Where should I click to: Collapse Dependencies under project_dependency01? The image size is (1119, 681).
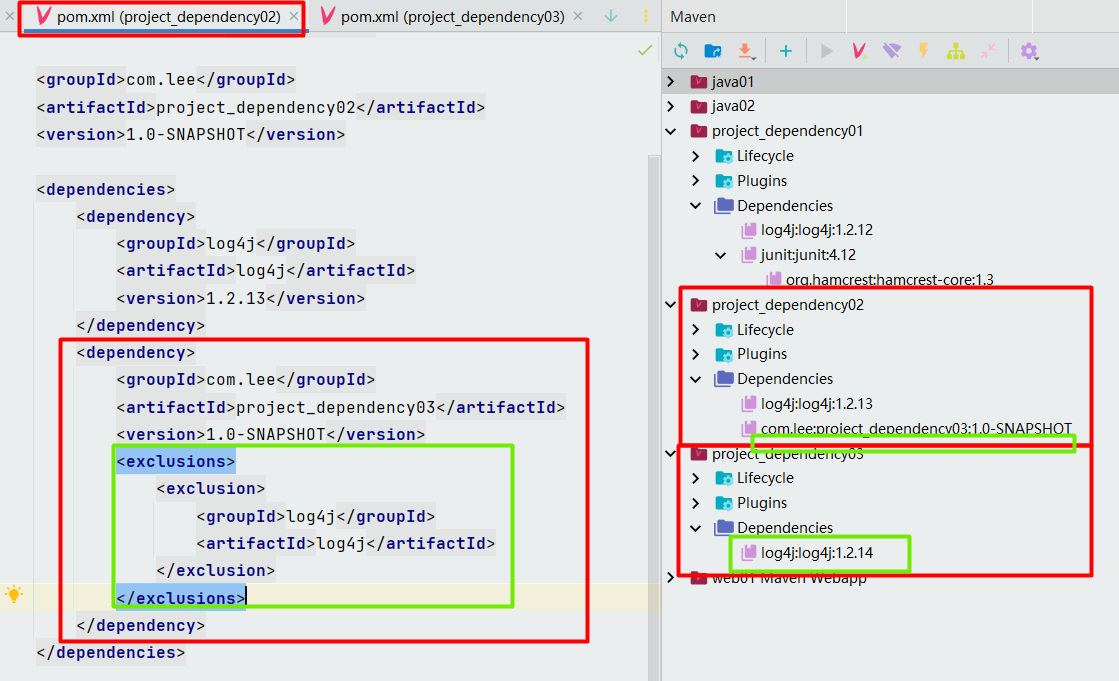(696, 206)
